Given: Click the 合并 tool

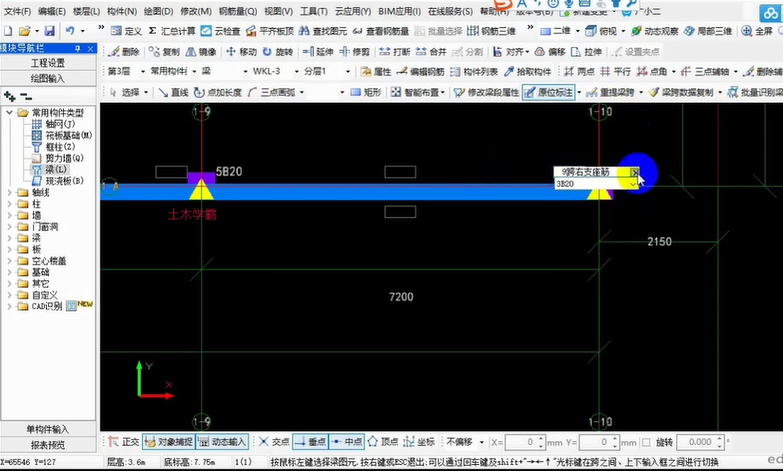Looking at the screenshot, I should click(431, 51).
